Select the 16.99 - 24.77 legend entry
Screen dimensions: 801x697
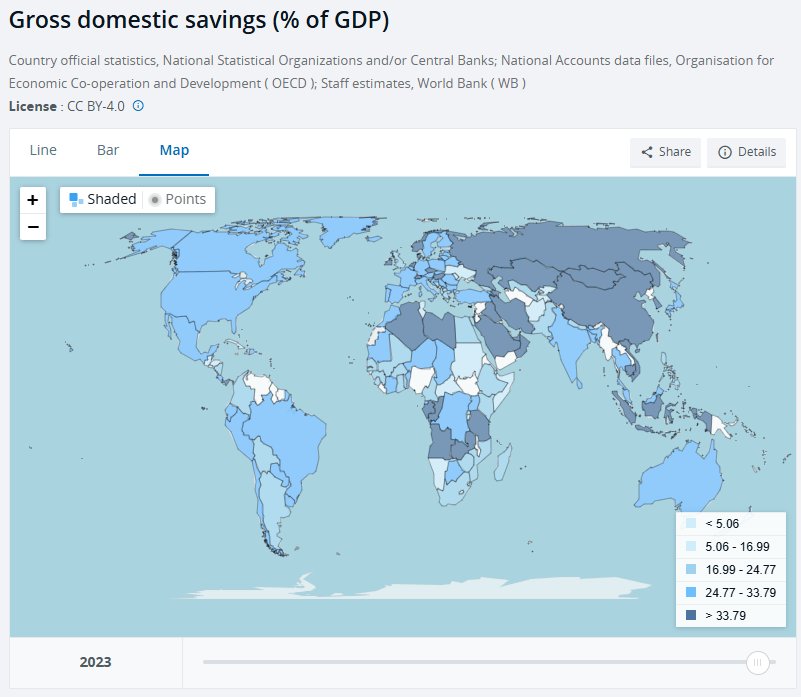[741, 570]
